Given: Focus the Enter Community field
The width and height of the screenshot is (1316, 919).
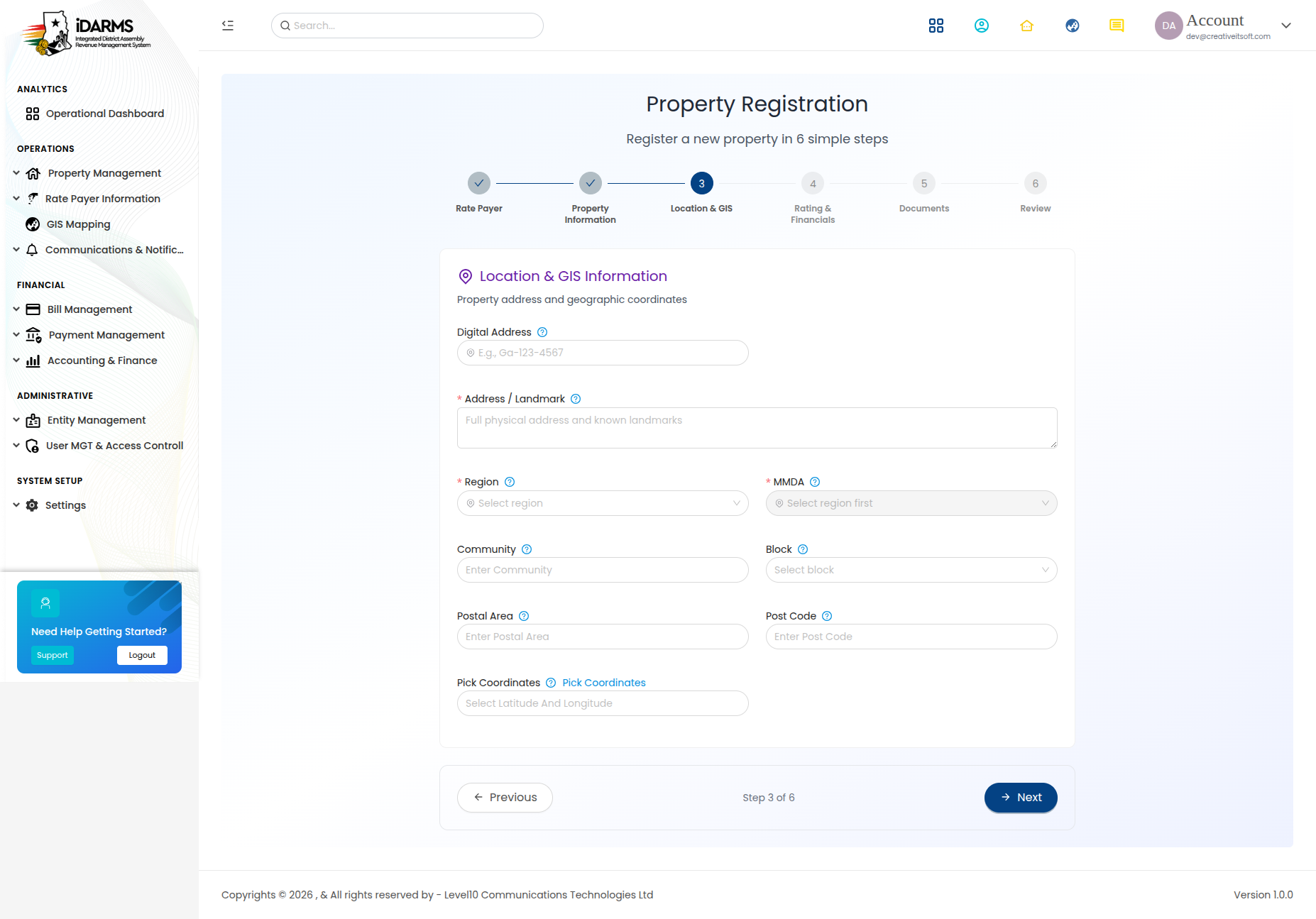Looking at the screenshot, I should [603, 570].
